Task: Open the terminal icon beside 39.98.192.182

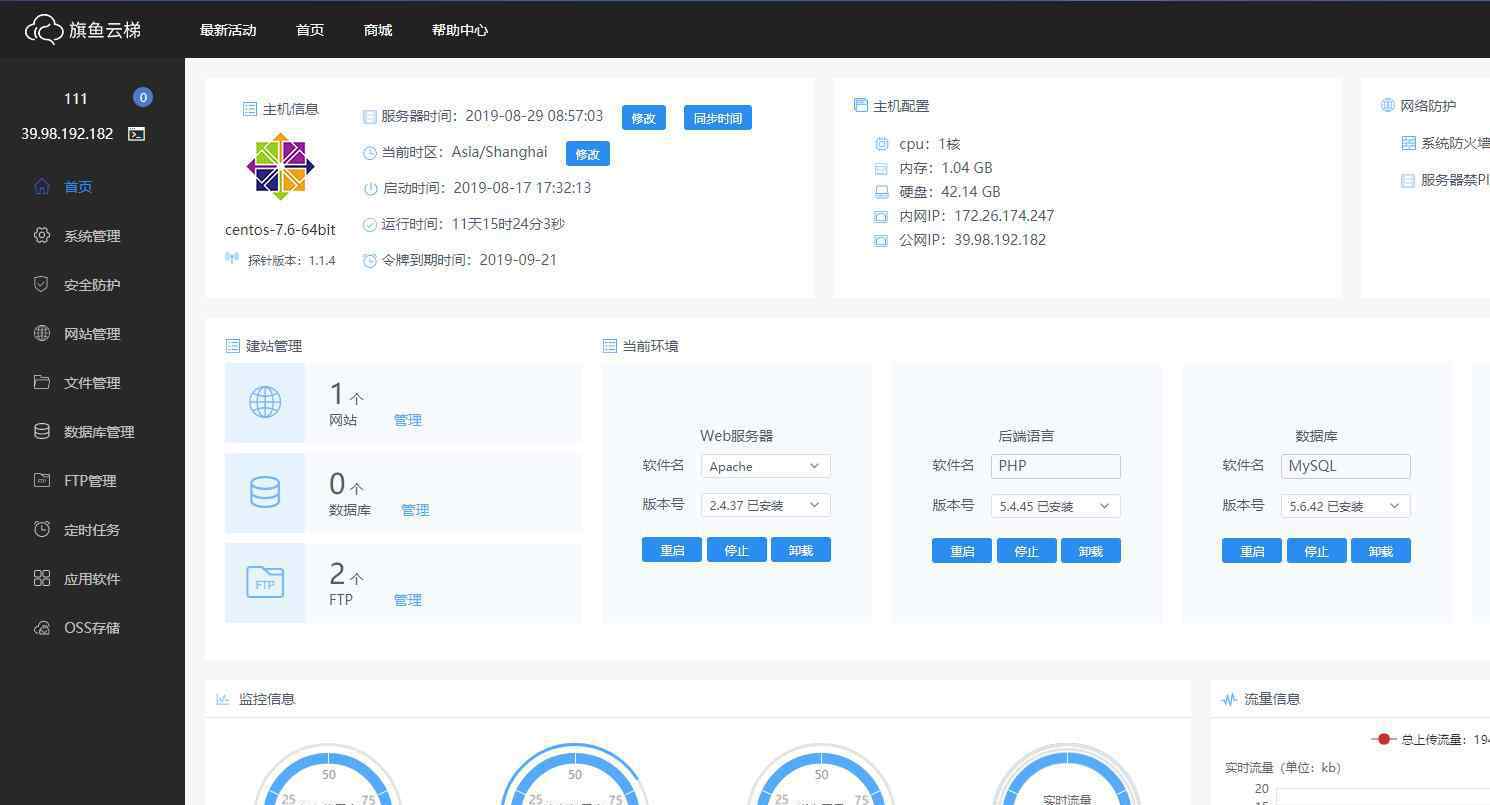Action: (137, 134)
